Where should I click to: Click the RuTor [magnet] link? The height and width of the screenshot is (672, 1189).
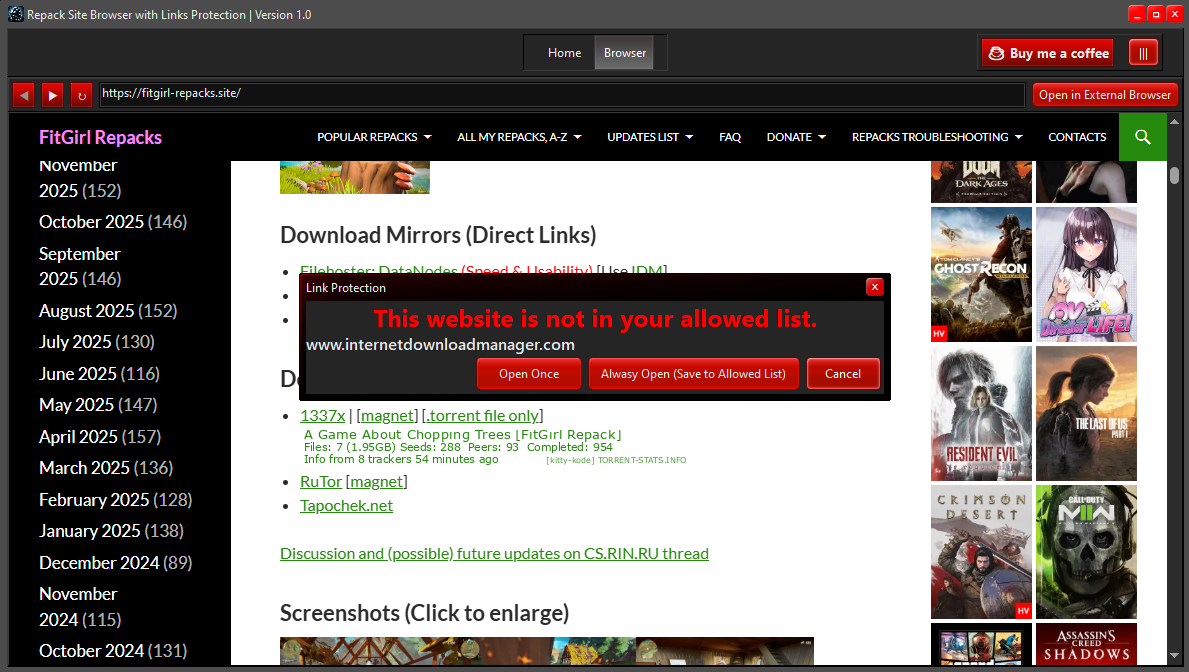coord(377,482)
